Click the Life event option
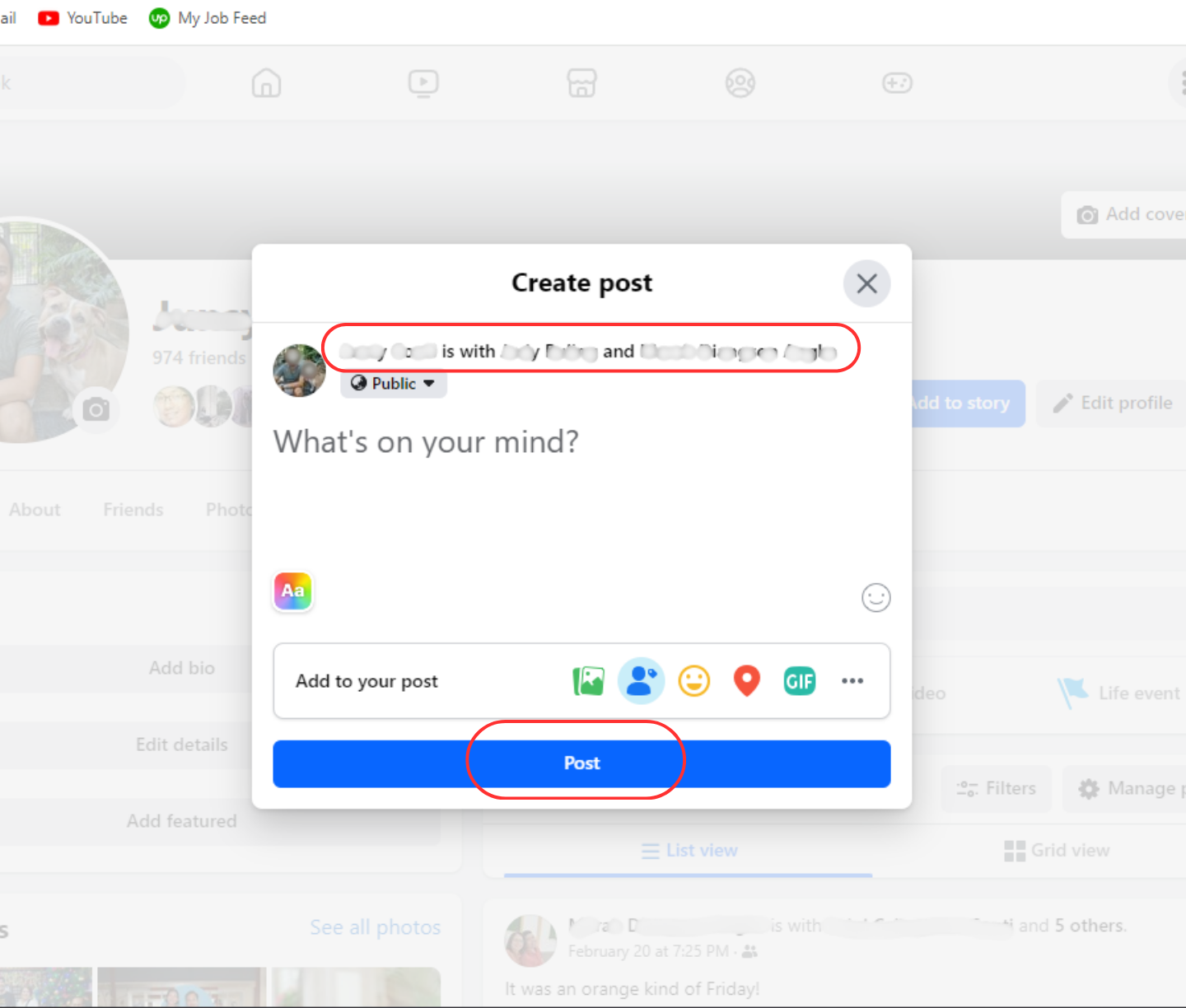This screenshot has width=1186, height=1008. click(x=1119, y=693)
